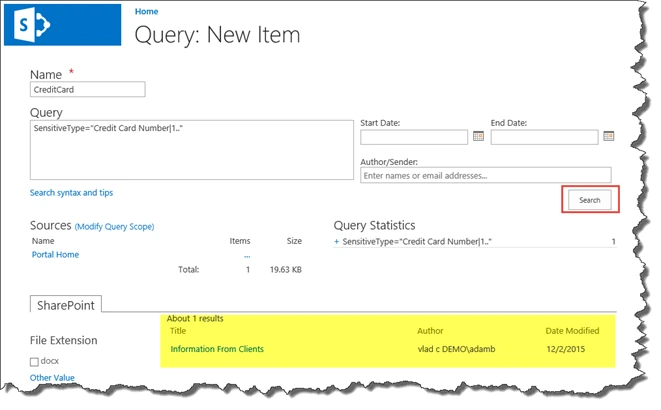Click Modify Query Scope link
661x410 pixels.
click(x=114, y=226)
